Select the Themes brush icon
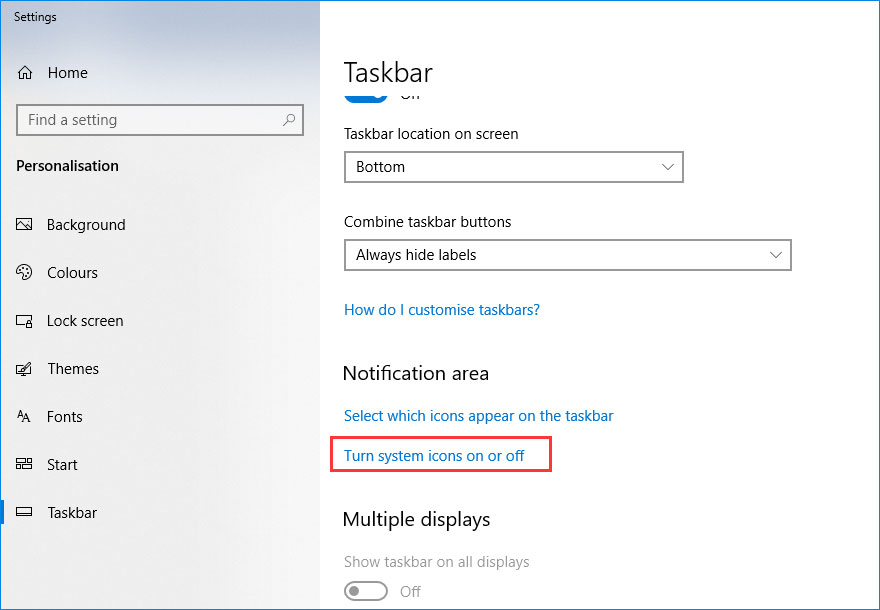Screen dimensions: 880x610 (24, 368)
